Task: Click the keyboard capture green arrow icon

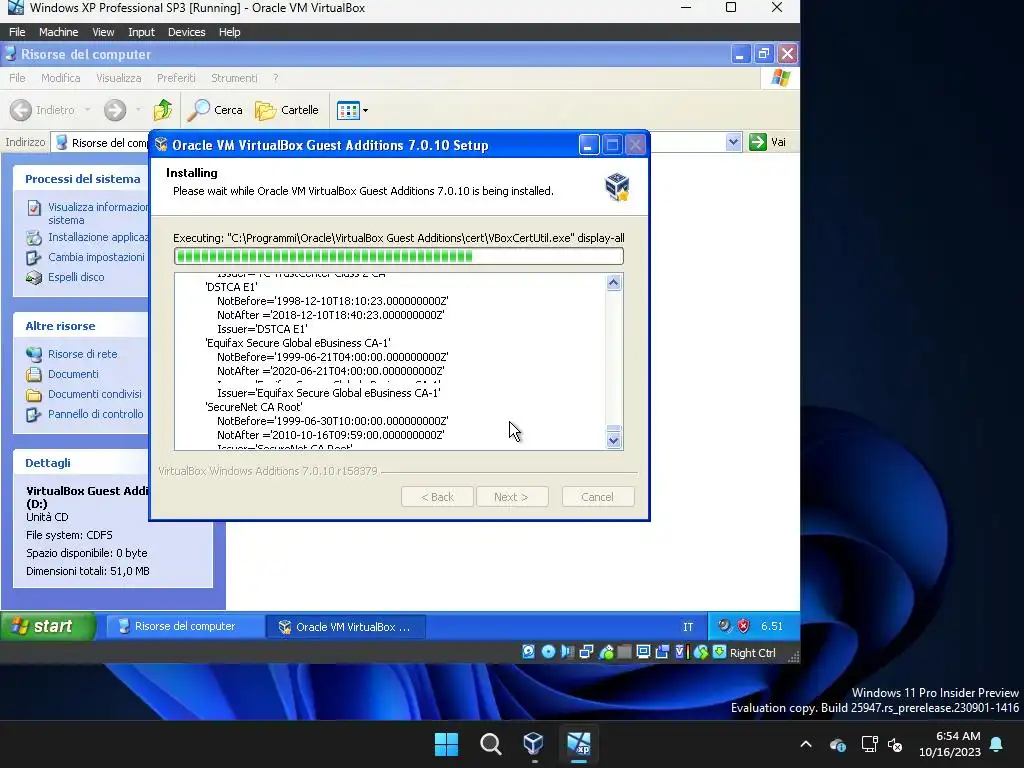Action: click(719, 652)
